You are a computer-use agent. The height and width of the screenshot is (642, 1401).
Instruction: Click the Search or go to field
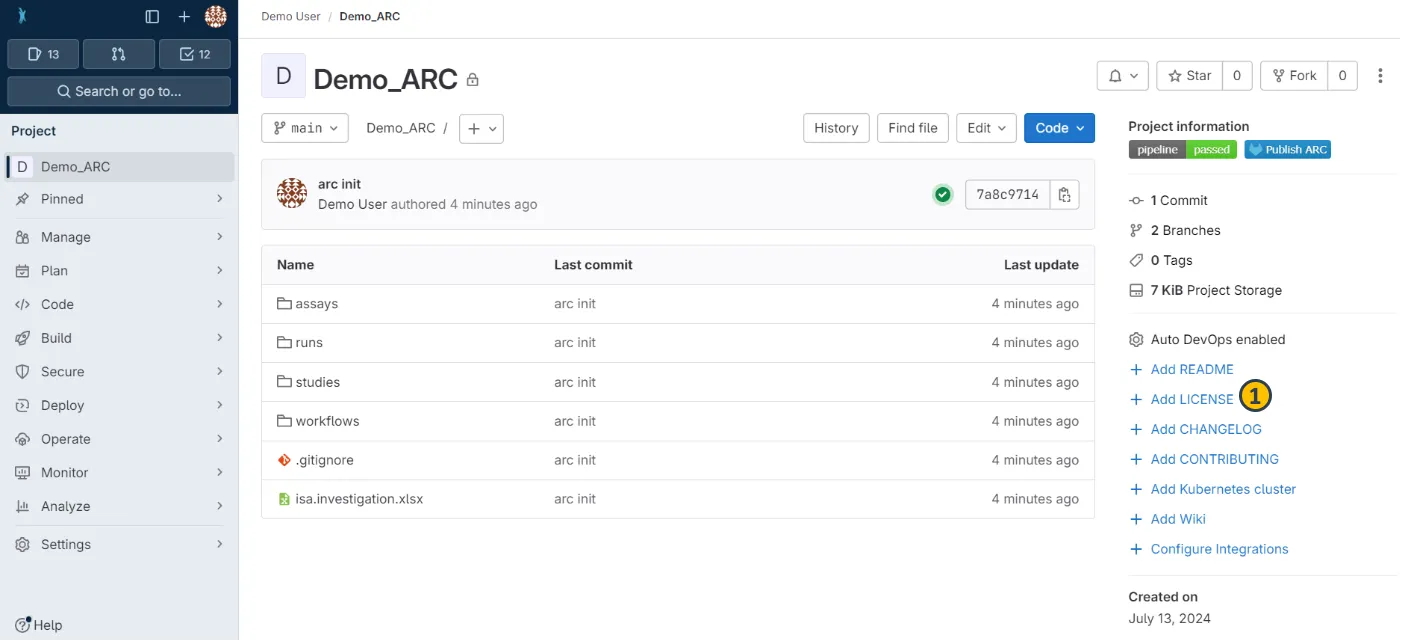click(x=119, y=91)
